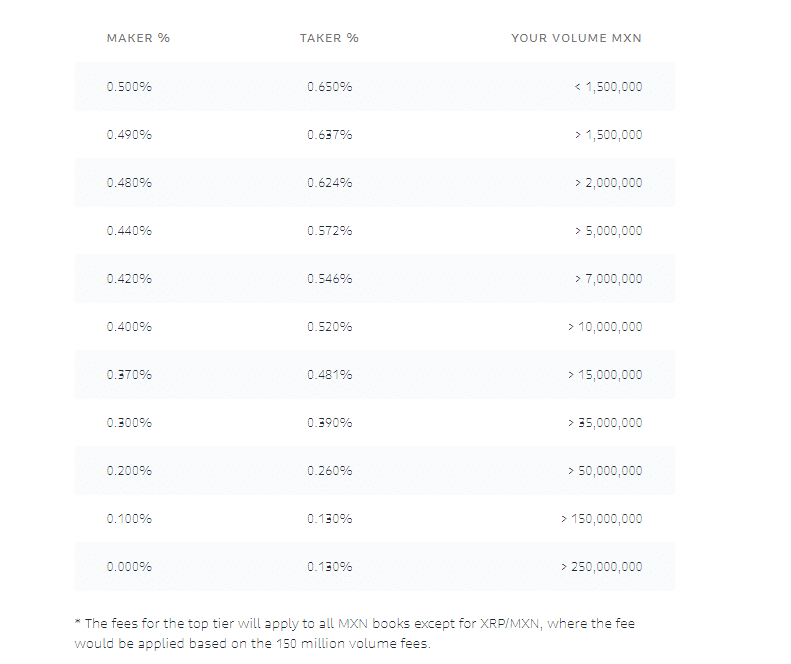Select the 0.500% maker fee cell
The image size is (791, 664).
129,87
